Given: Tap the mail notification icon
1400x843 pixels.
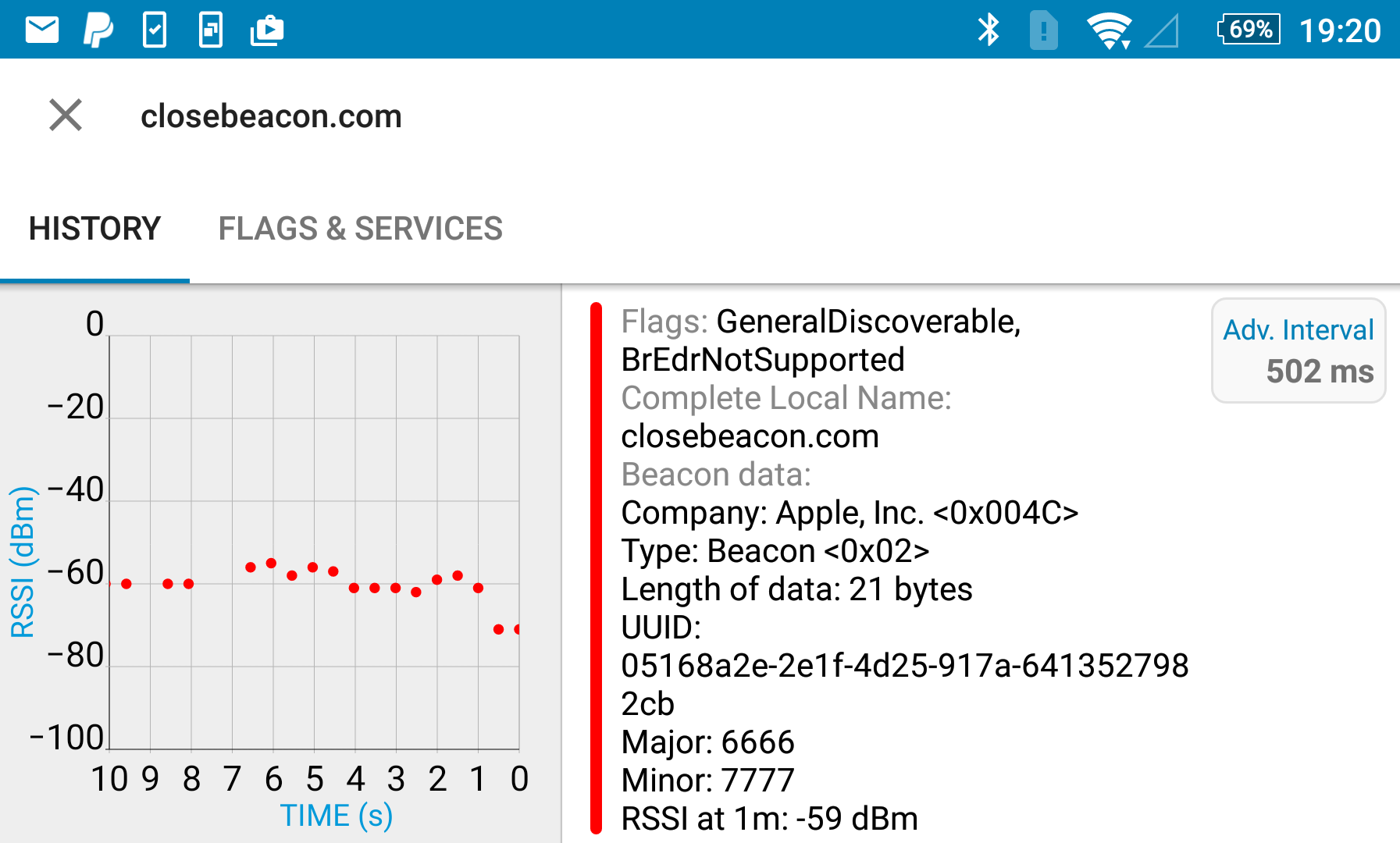Looking at the screenshot, I should (x=42, y=30).
